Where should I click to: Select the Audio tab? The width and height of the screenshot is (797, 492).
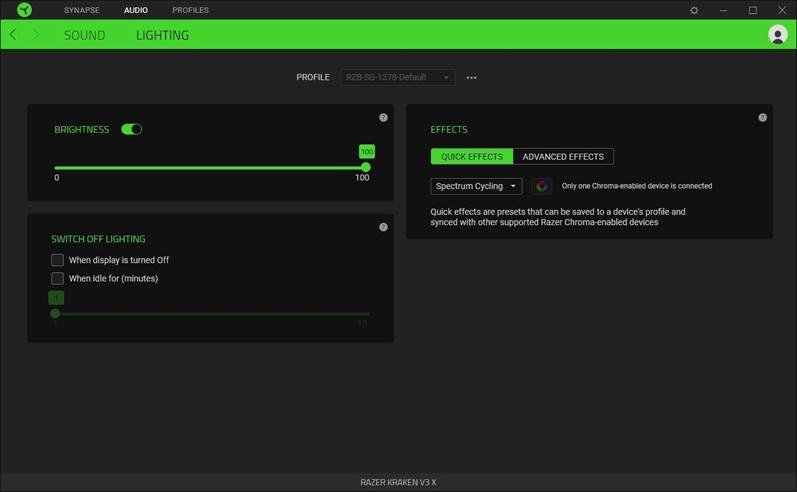click(136, 10)
